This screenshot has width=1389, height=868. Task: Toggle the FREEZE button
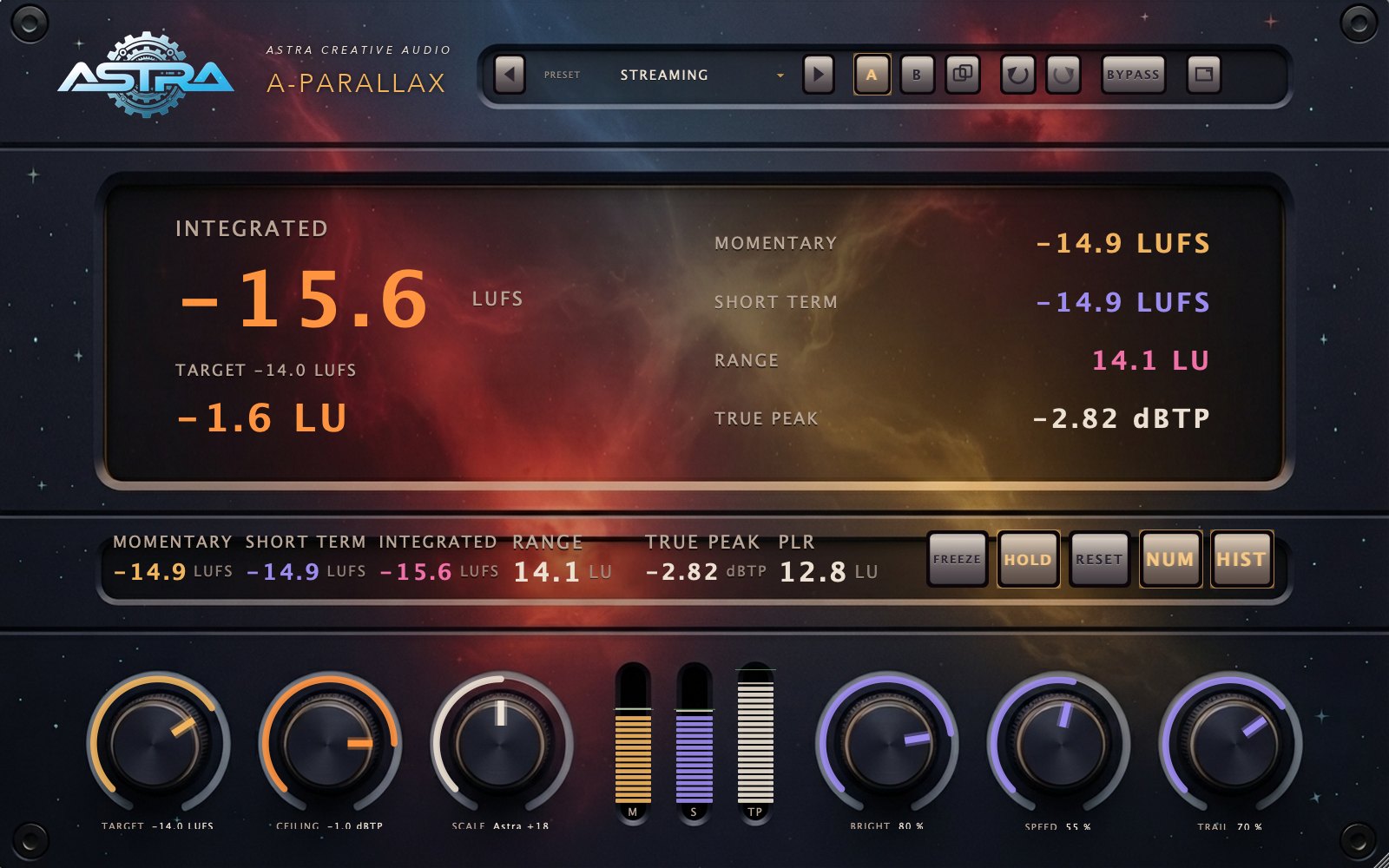click(x=957, y=559)
